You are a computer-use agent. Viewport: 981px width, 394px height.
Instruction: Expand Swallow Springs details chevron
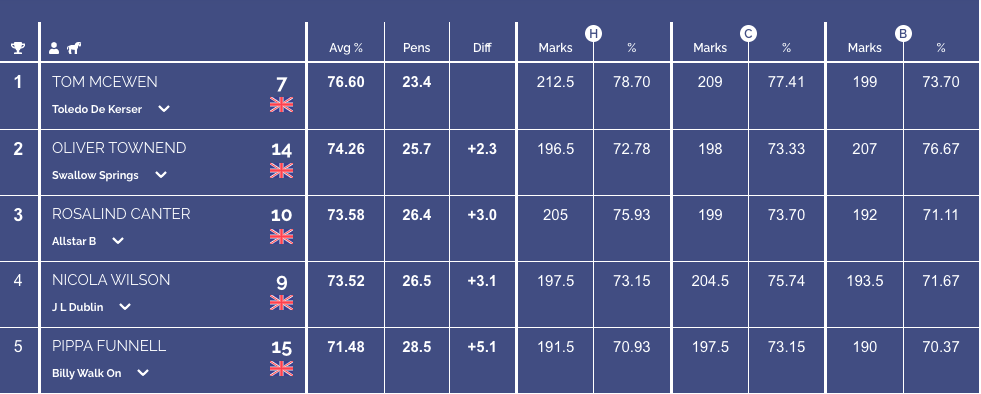161,175
